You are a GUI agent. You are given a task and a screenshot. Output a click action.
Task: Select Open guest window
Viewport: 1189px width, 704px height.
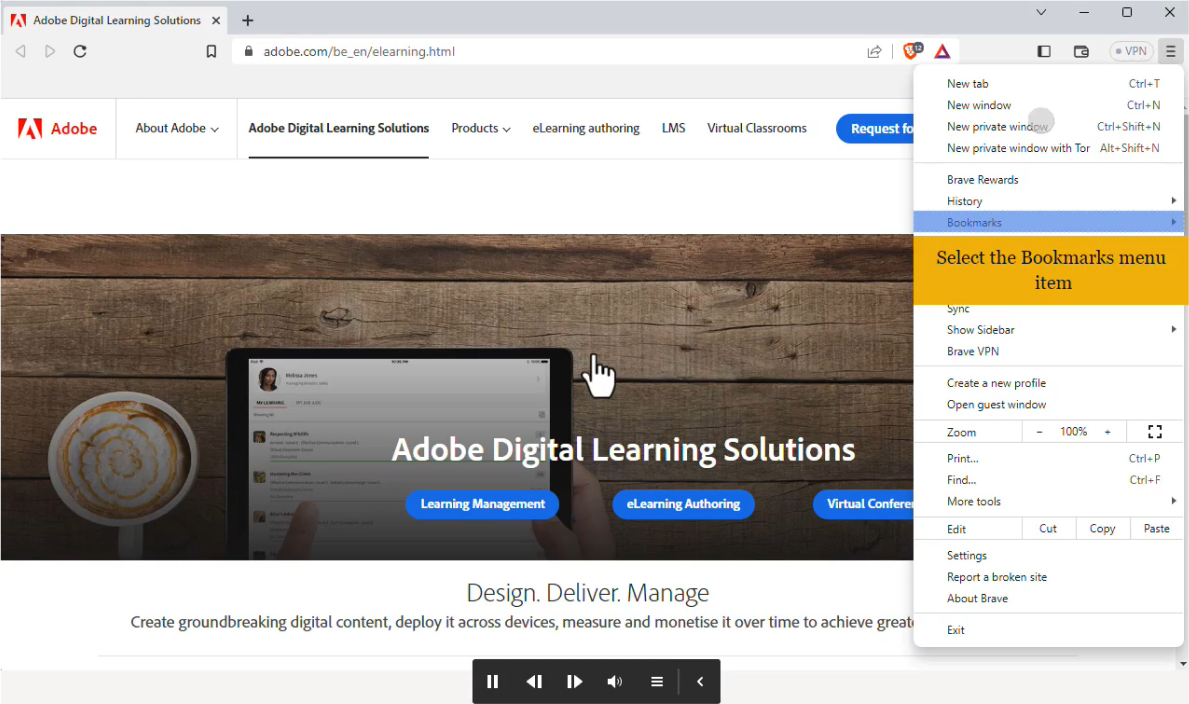pos(1048,404)
